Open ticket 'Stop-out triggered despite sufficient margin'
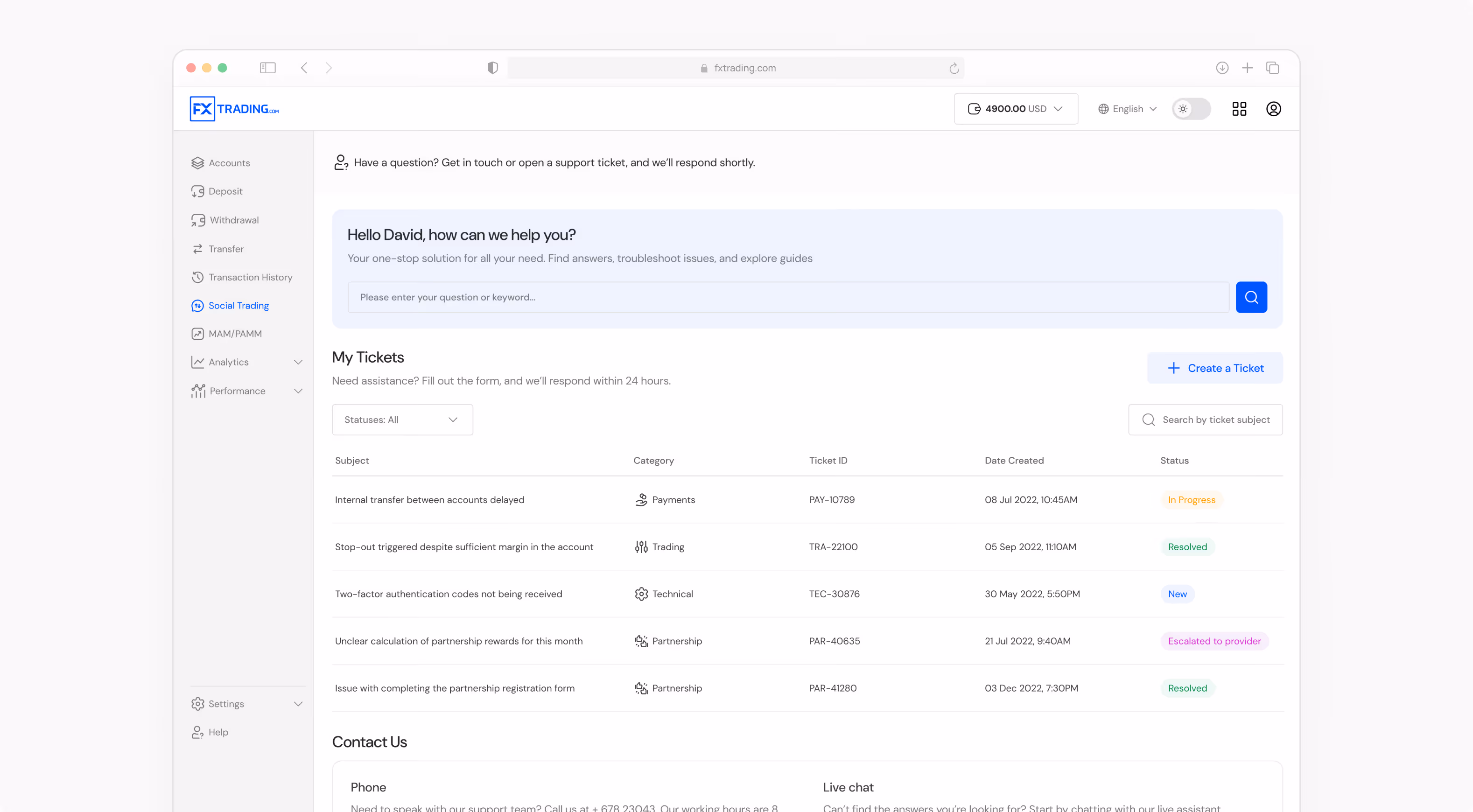The height and width of the screenshot is (812, 1473). coord(464,546)
